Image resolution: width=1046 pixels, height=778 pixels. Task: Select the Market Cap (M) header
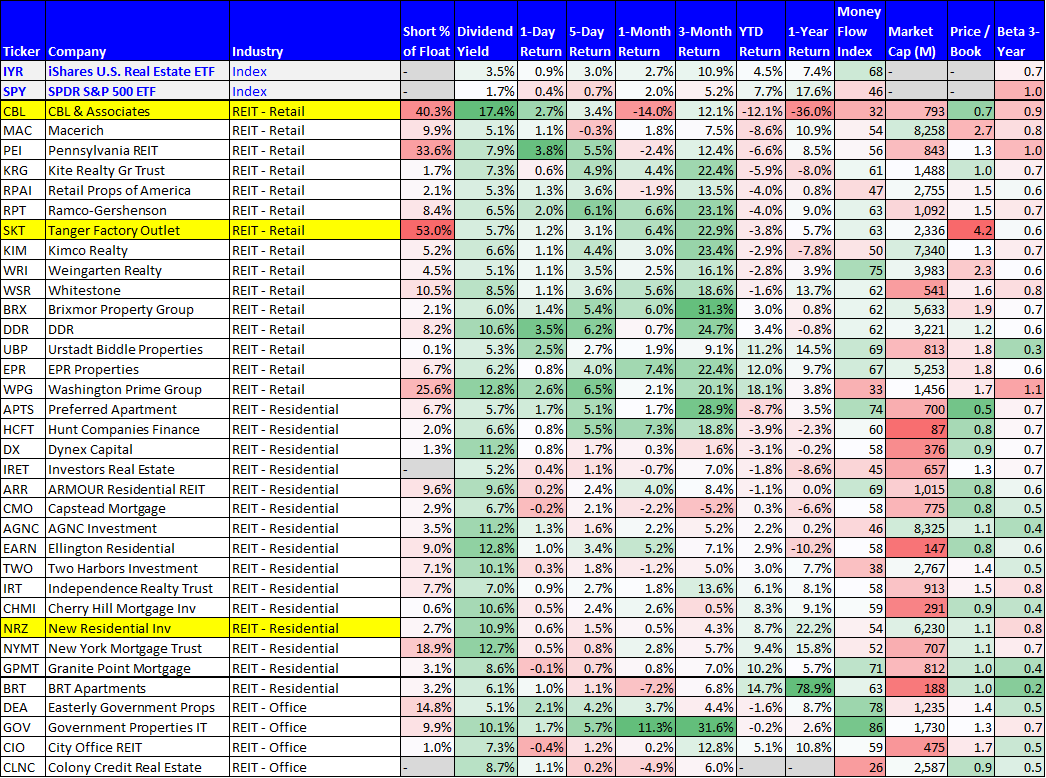[x=917, y=31]
